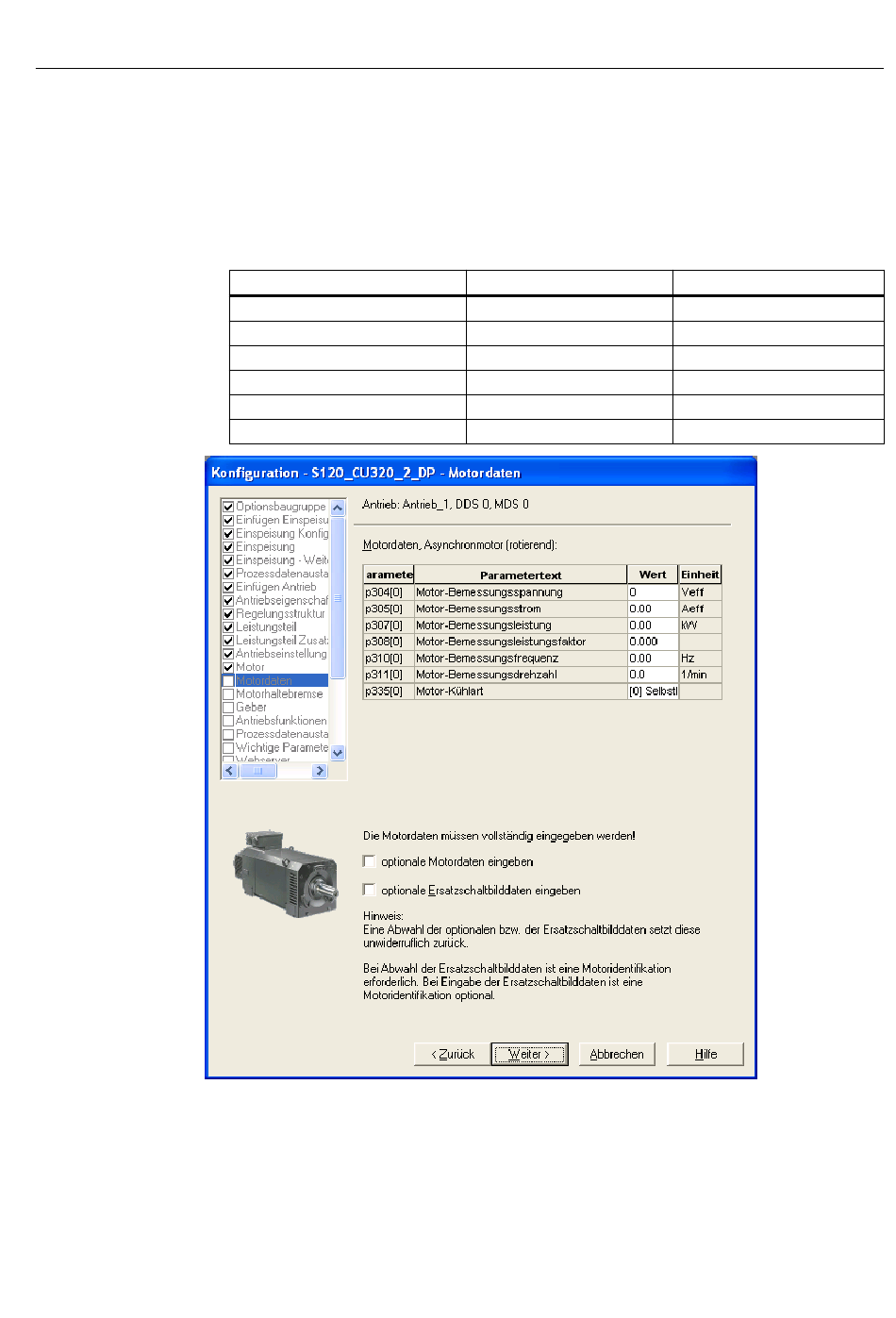This screenshot has height=1318, width=896.
Task: Edit Motor-Bemessungsdrehzahl value field
Action: pos(653,675)
